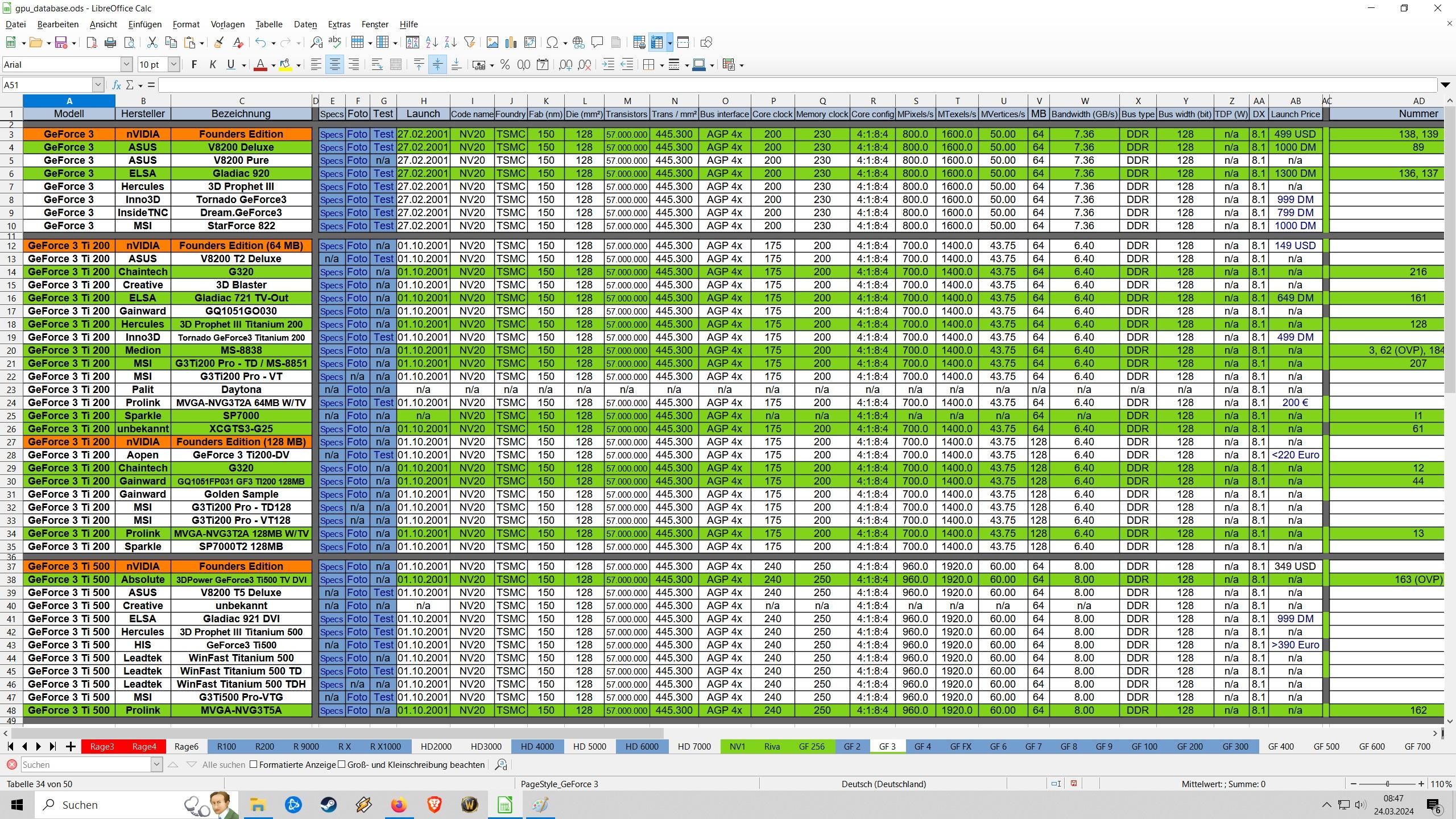Format as date calendar icon
The image size is (1456, 819).
coord(543,65)
